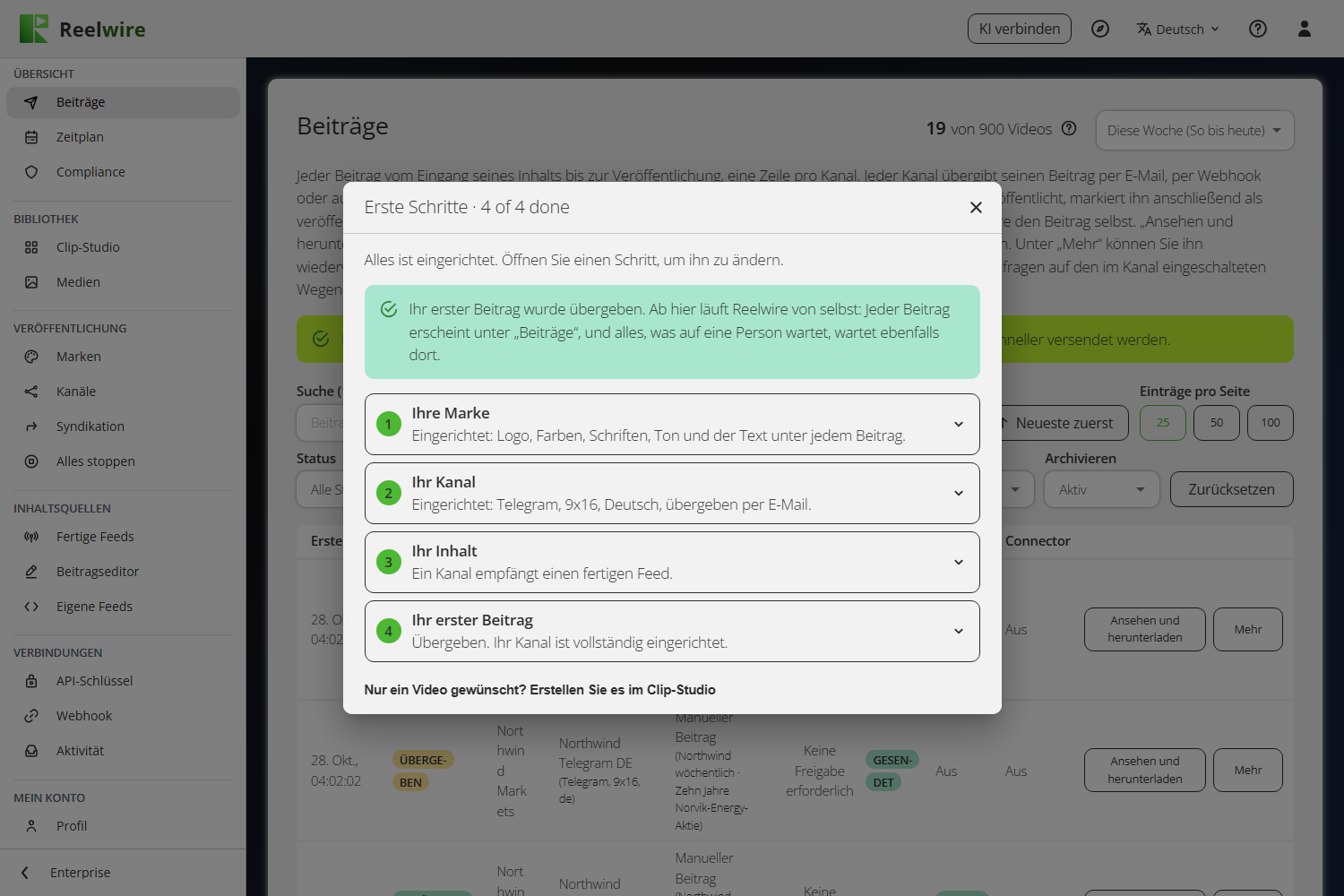1344x896 pixels.
Task: Open the compass explore icon in header
Action: coord(1100,29)
